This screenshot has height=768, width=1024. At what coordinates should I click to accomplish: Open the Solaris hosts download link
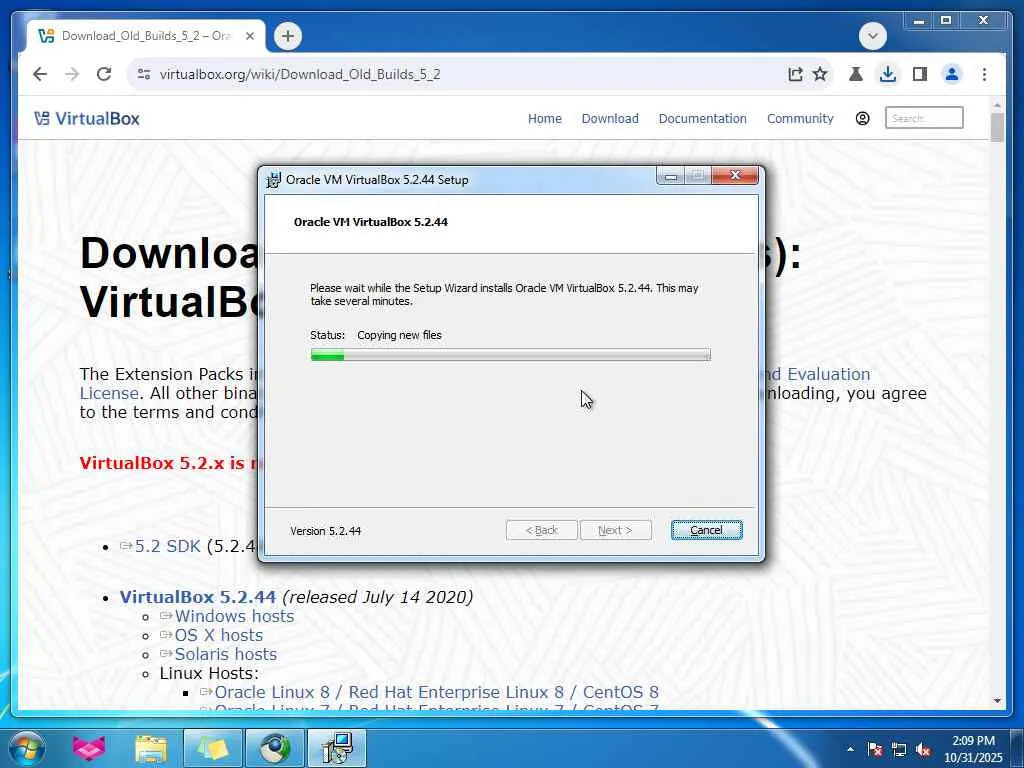pyautogui.click(x=225, y=654)
